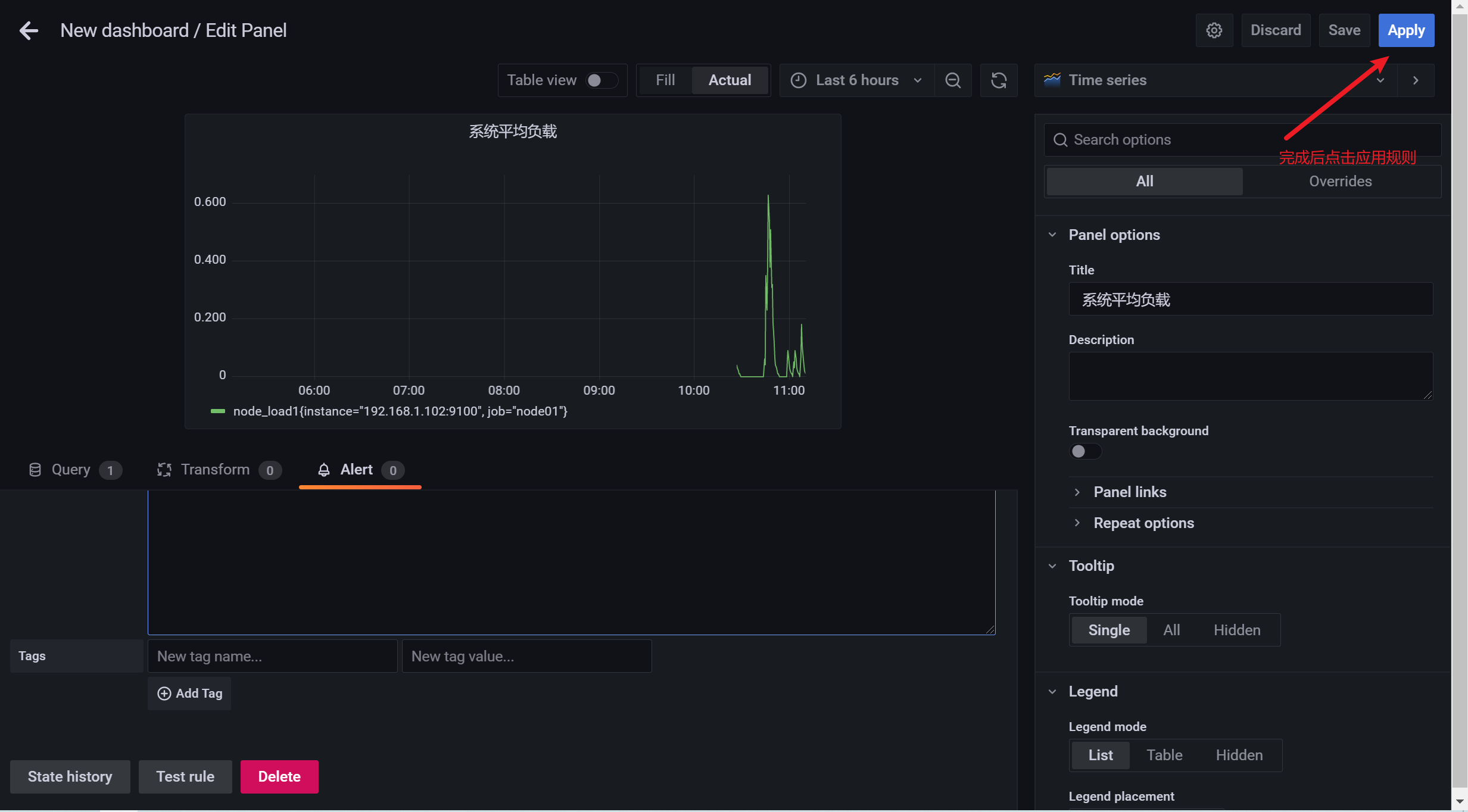This screenshot has height=812, width=1468.
Task: Click the scrollbar up arrow
Action: [x=1460, y=7]
